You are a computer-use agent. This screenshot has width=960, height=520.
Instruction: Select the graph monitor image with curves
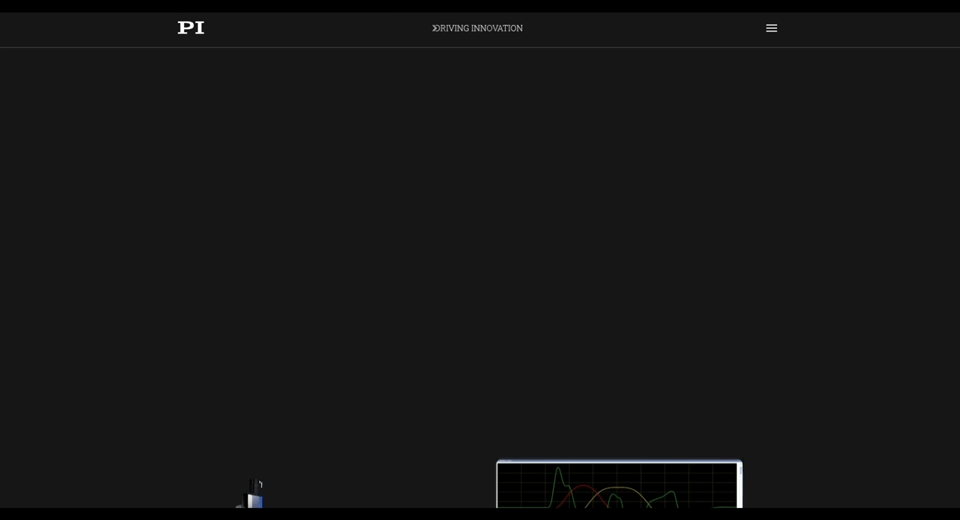click(x=619, y=484)
